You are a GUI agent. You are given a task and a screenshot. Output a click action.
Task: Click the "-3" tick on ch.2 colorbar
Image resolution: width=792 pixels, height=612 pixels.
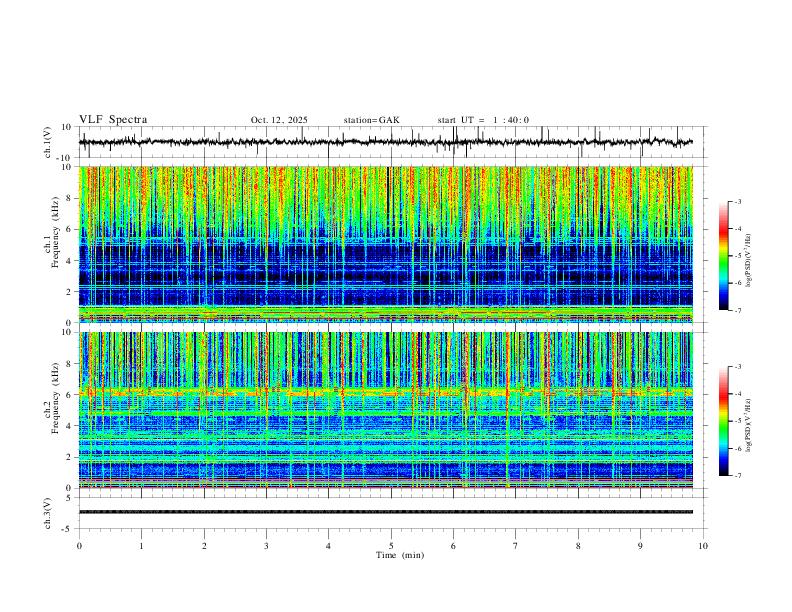(738, 367)
